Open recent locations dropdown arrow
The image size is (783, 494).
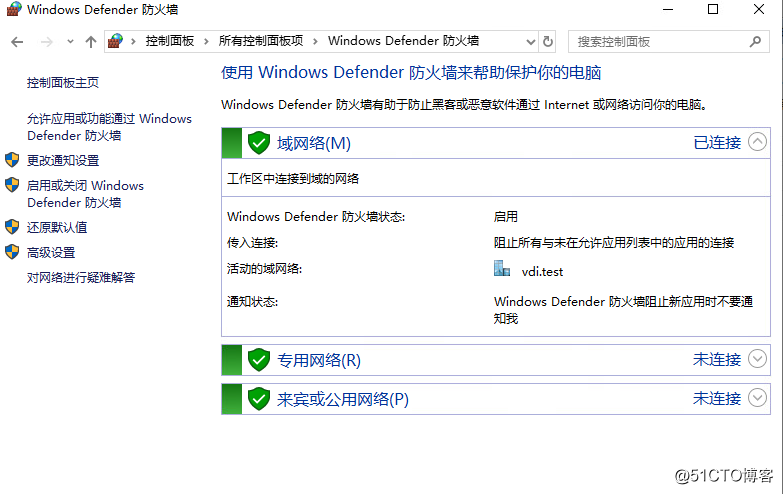(x=70, y=42)
